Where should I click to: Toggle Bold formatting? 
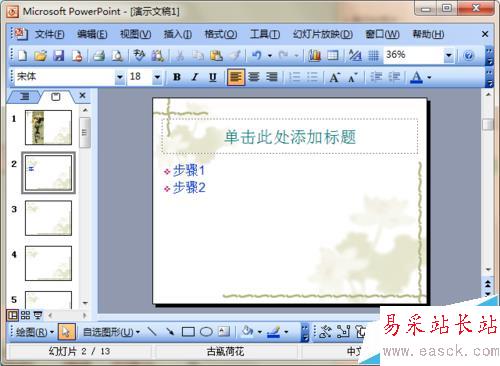(177, 77)
